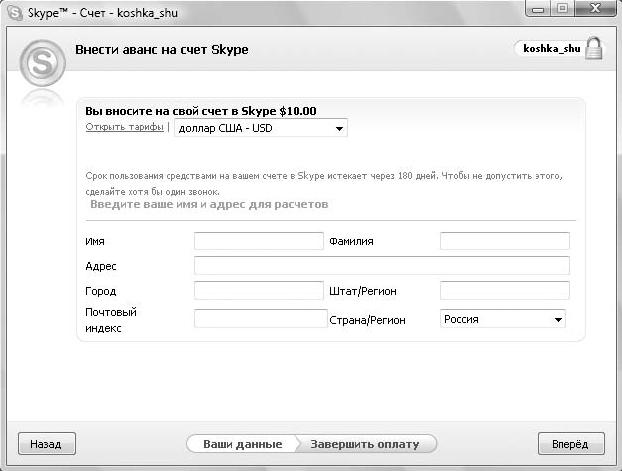Click the arrow of the currency combo box
This screenshot has width=622, height=471.
pos(339,129)
